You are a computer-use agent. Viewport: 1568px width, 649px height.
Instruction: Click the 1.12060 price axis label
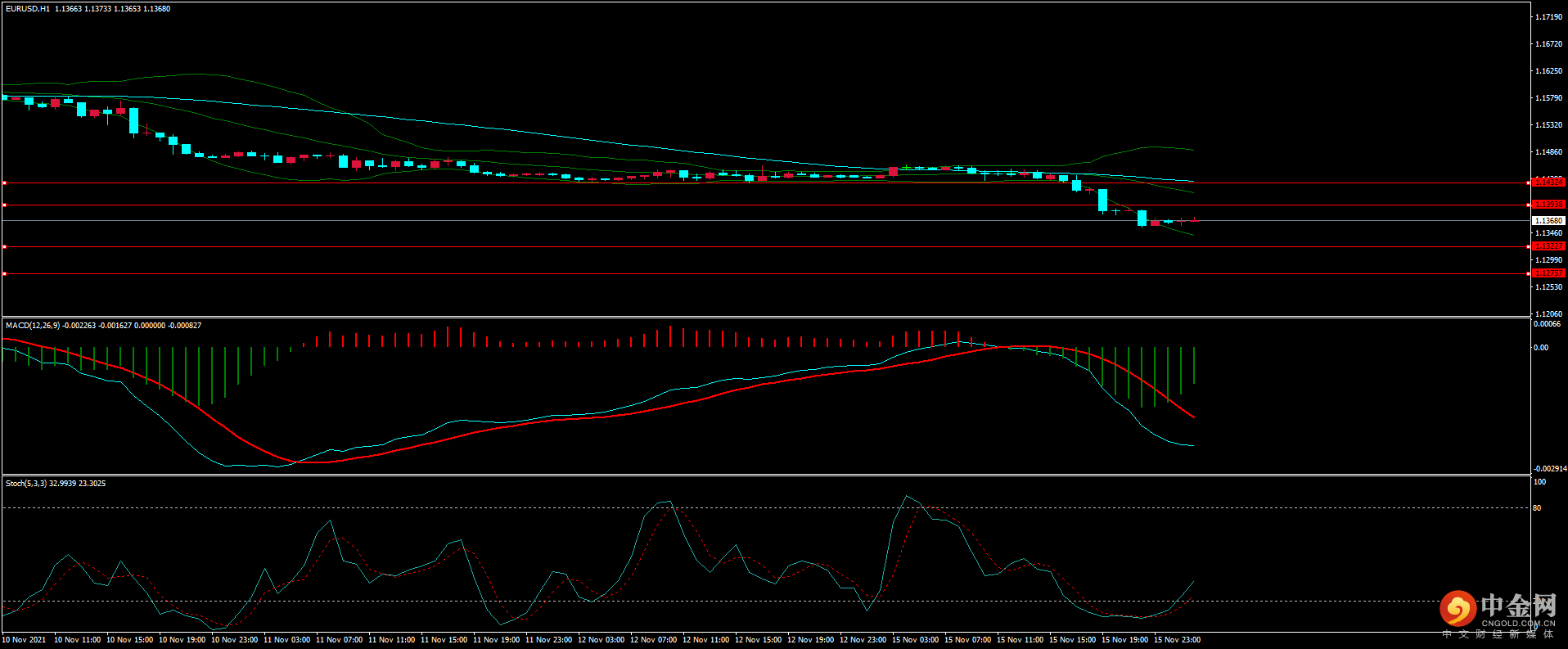tap(1548, 314)
